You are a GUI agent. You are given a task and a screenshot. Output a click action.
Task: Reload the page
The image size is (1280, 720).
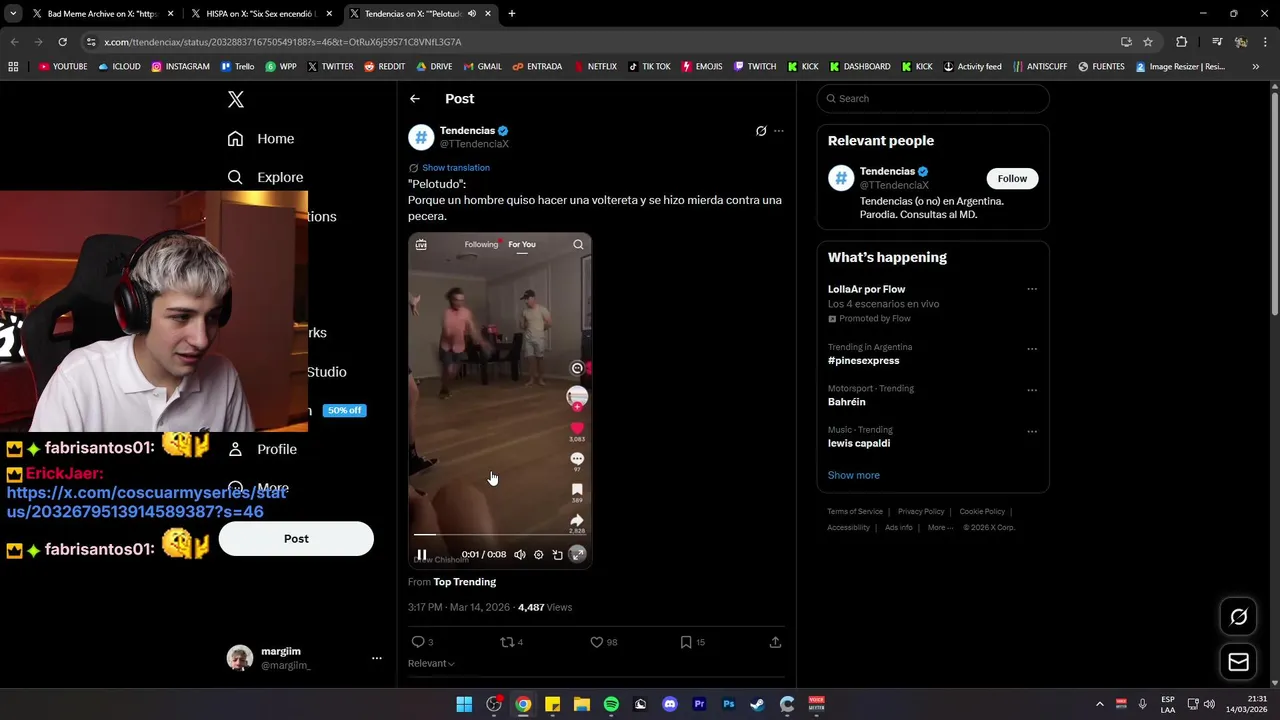pos(62,42)
